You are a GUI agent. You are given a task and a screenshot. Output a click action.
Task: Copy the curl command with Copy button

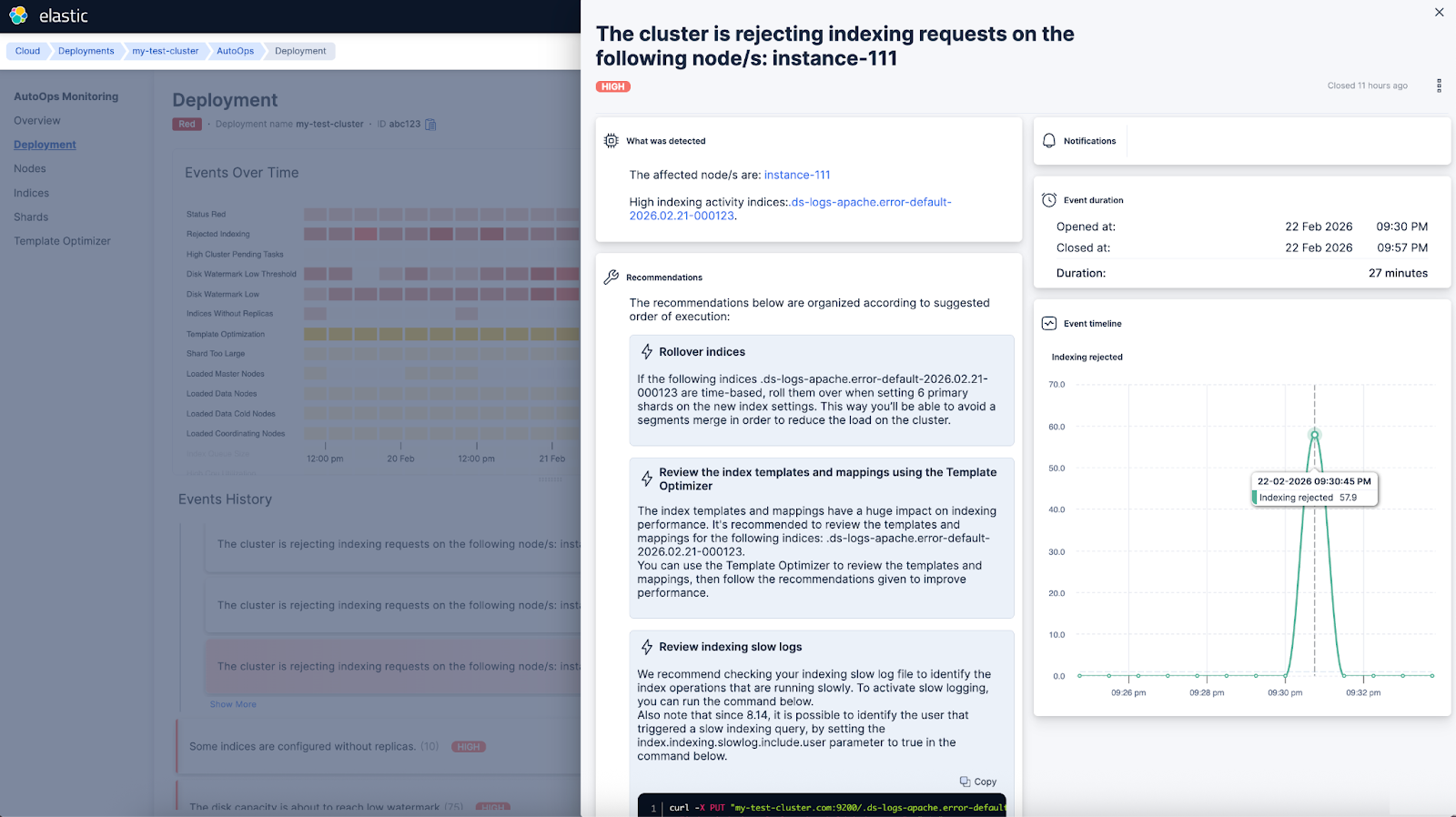pos(978,782)
